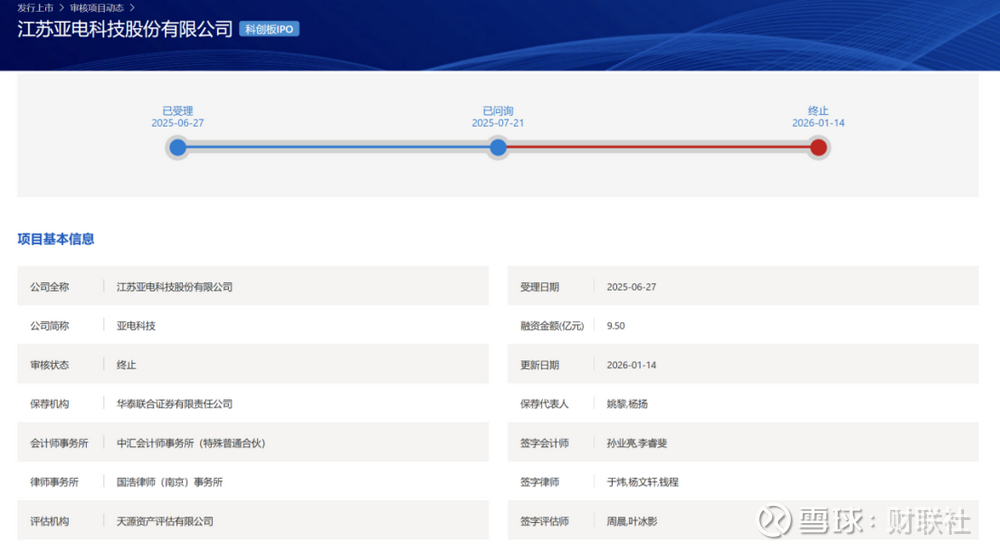Click the 受理日期 field label
The height and width of the screenshot is (552, 1000).
pyautogui.click(x=540, y=287)
